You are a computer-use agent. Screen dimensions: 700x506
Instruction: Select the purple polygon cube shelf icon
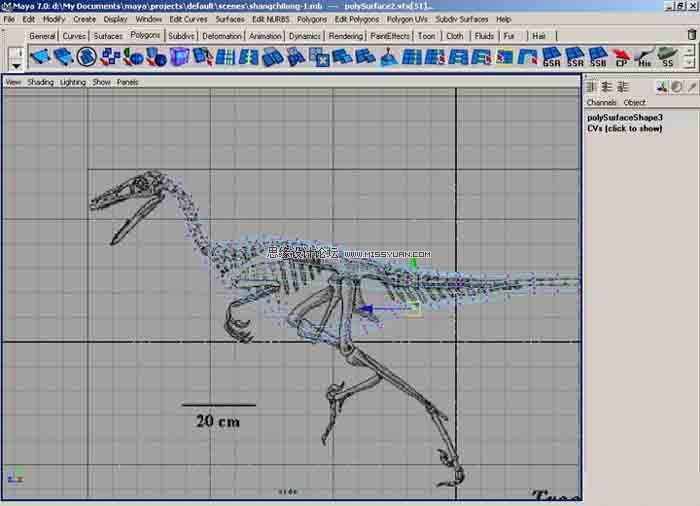tap(179, 57)
